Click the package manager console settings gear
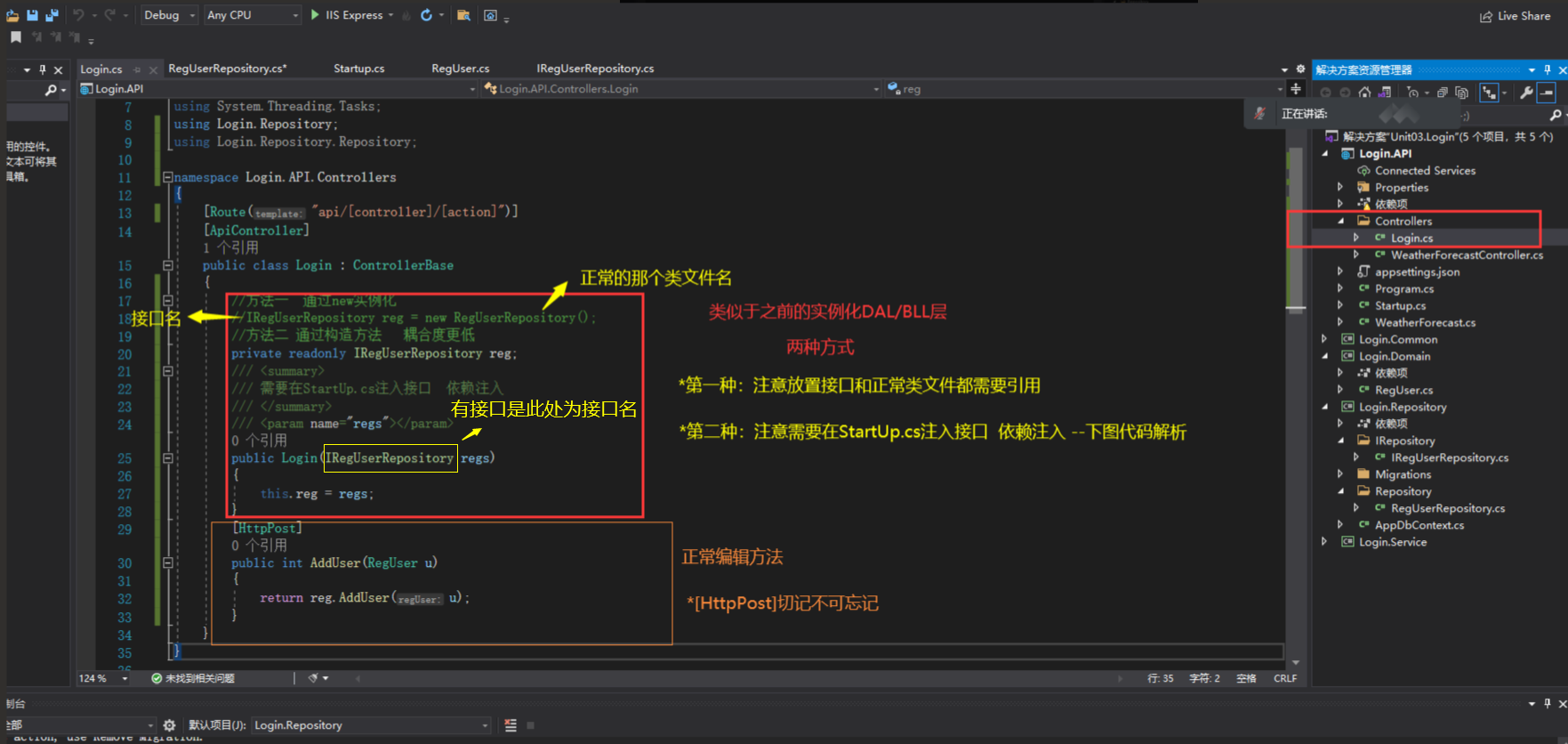The height and width of the screenshot is (744, 1568). 169,725
